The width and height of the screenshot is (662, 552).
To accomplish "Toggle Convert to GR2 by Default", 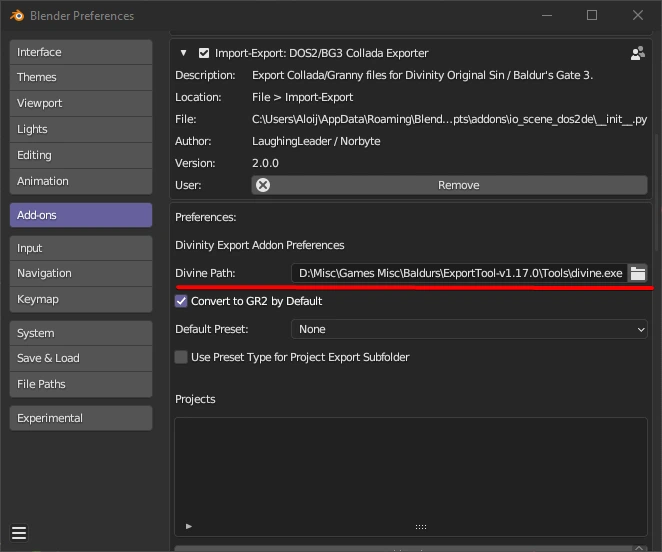I will 181,301.
